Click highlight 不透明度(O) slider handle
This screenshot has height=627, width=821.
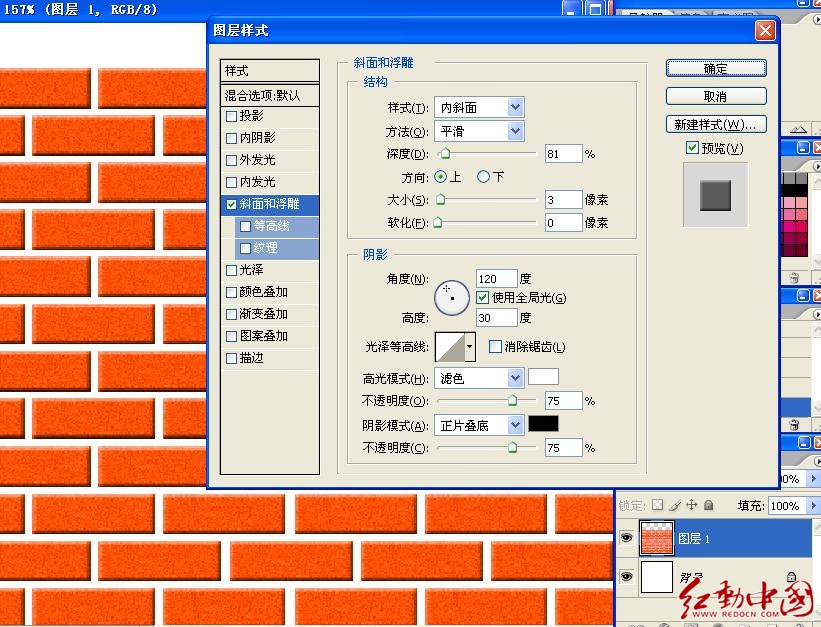coord(513,401)
